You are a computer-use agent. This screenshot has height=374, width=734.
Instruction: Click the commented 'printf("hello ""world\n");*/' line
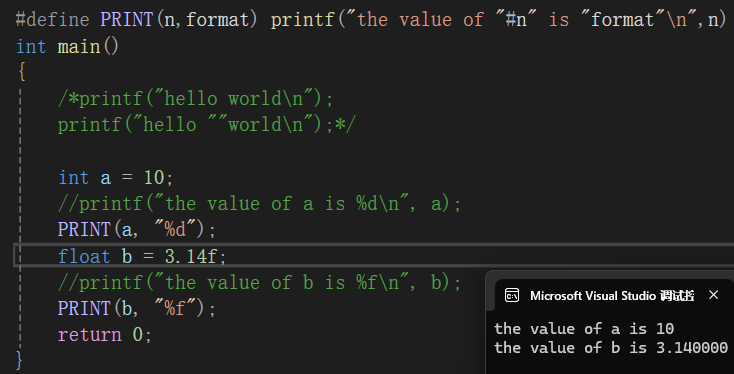coord(207,125)
